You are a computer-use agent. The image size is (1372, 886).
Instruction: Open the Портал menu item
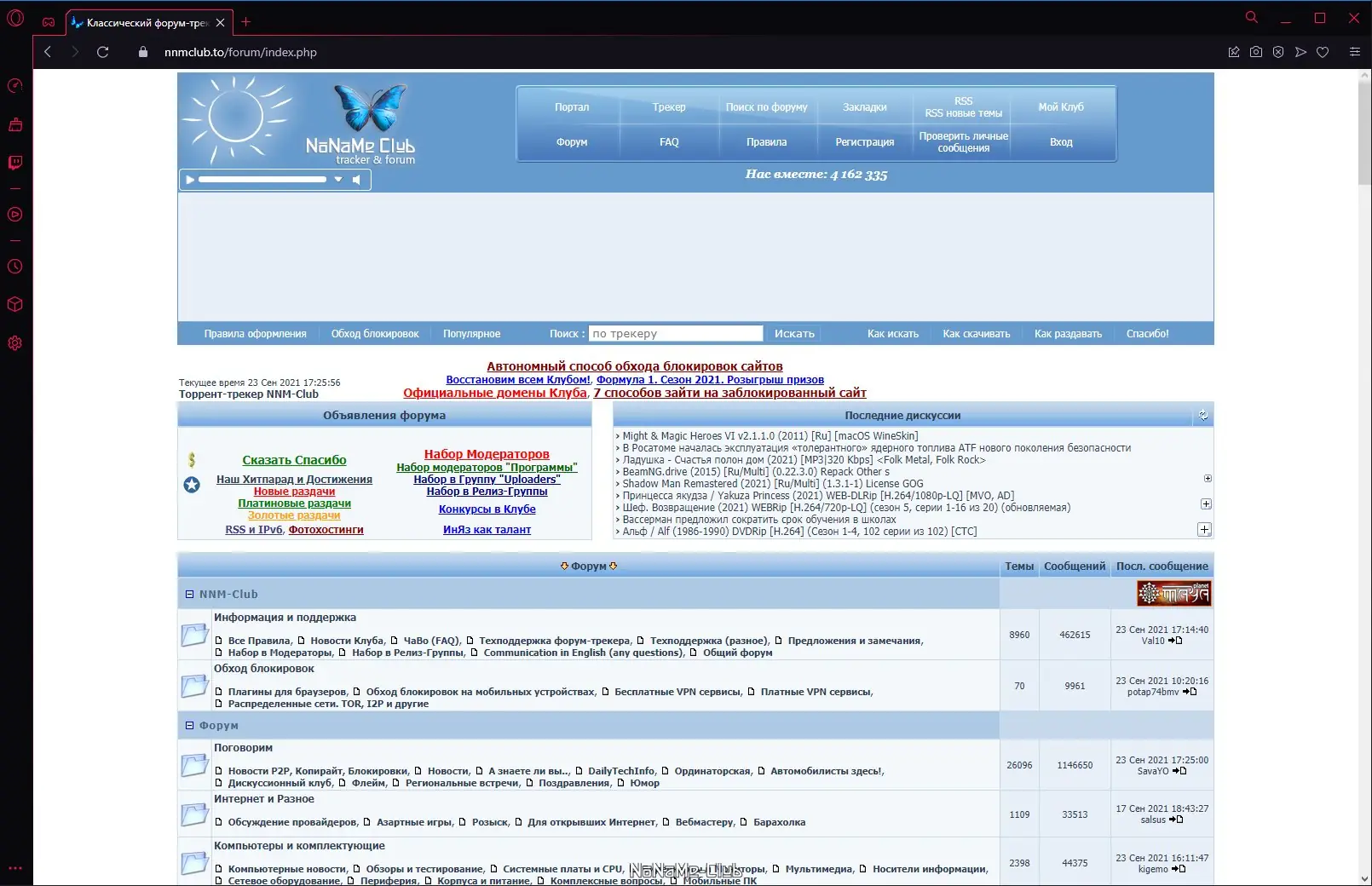[572, 107]
